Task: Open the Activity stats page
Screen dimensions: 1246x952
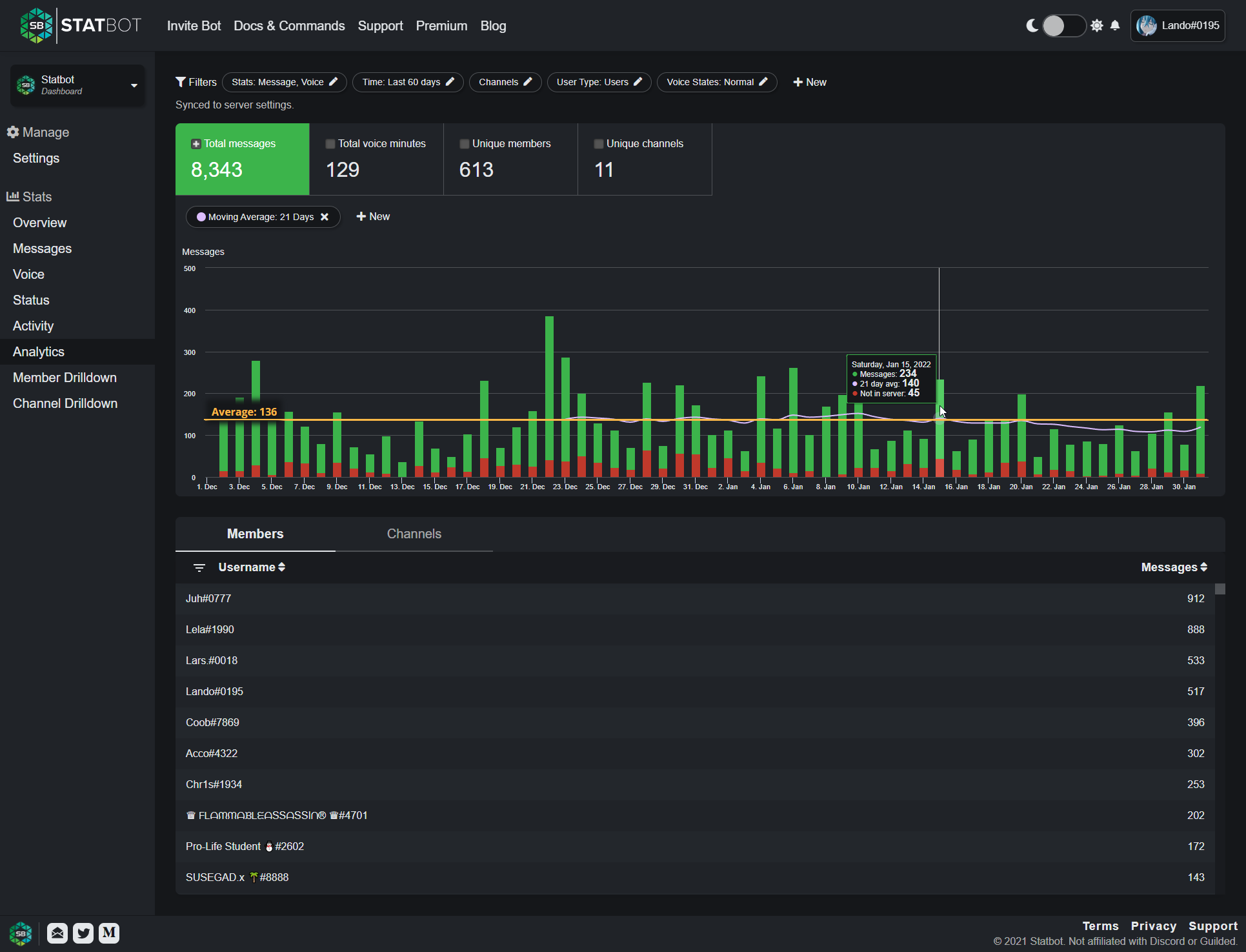Action: [x=33, y=326]
